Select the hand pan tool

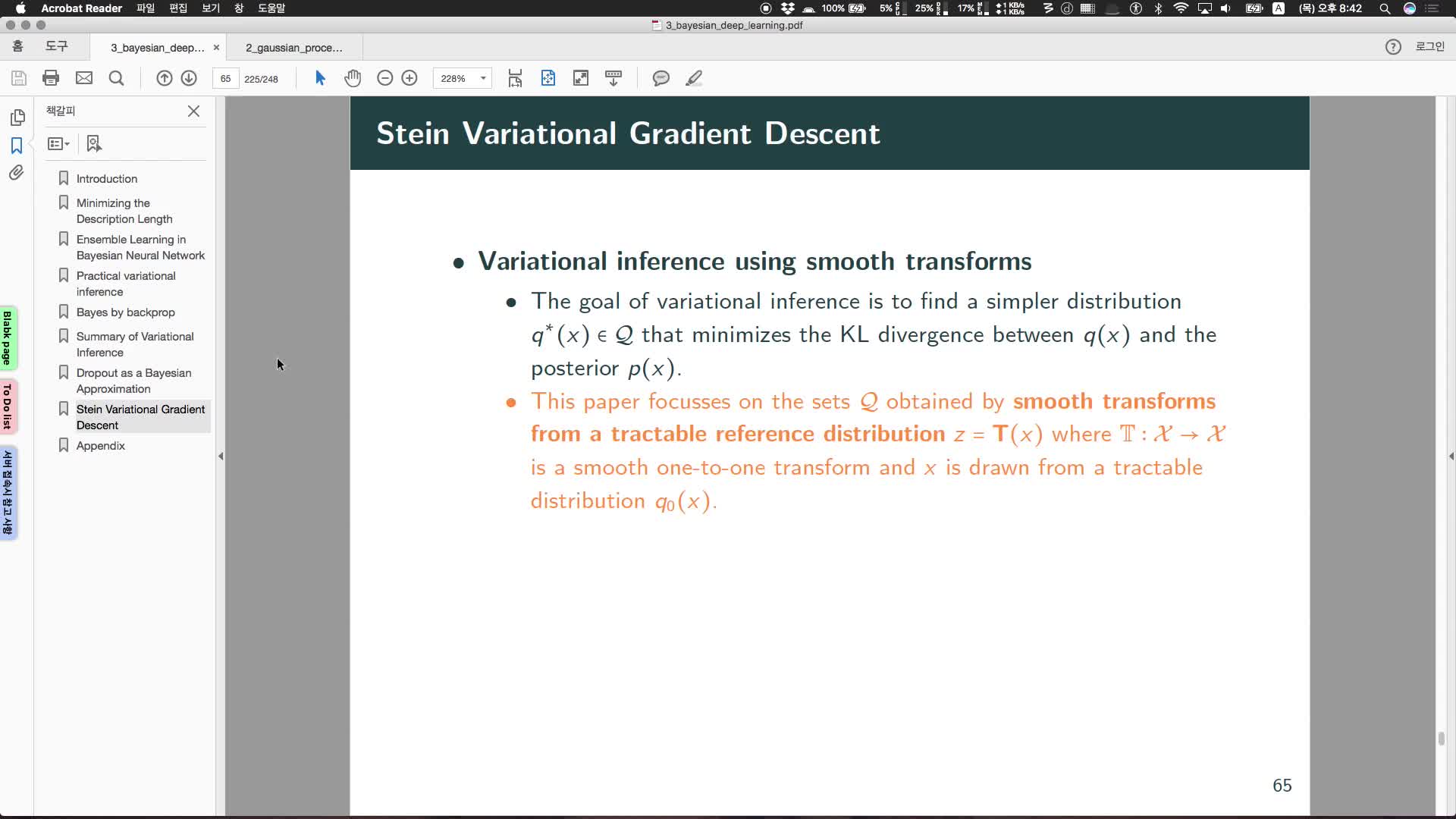(x=353, y=78)
